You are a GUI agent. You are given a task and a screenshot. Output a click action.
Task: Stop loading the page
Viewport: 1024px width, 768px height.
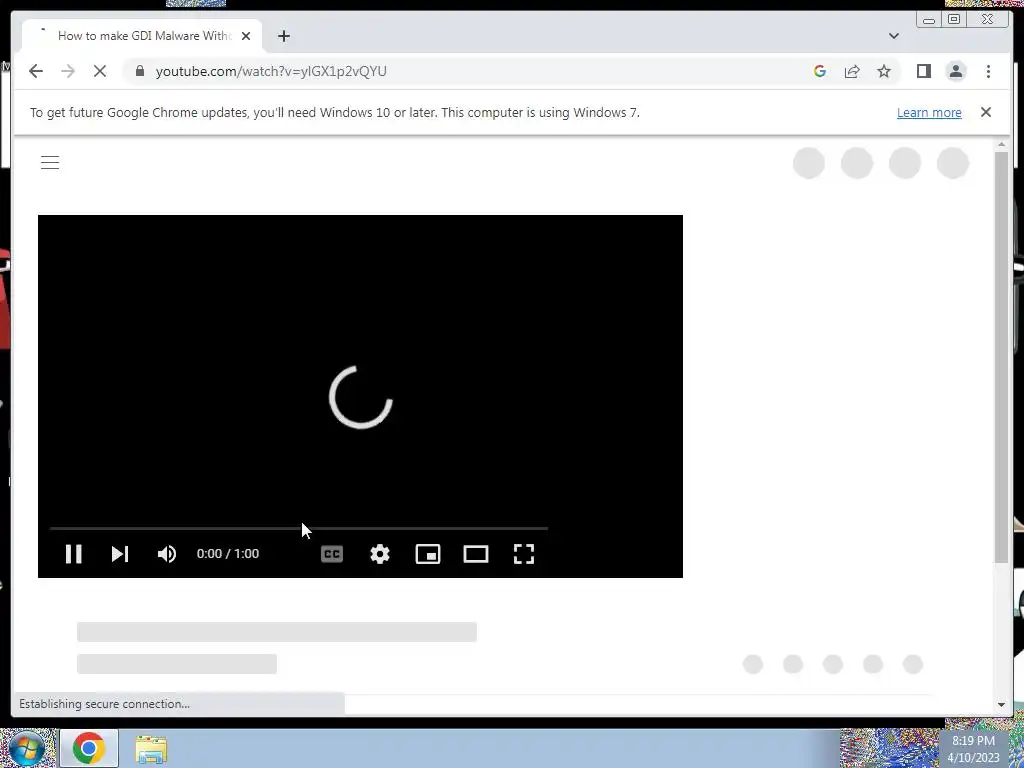coord(100,71)
